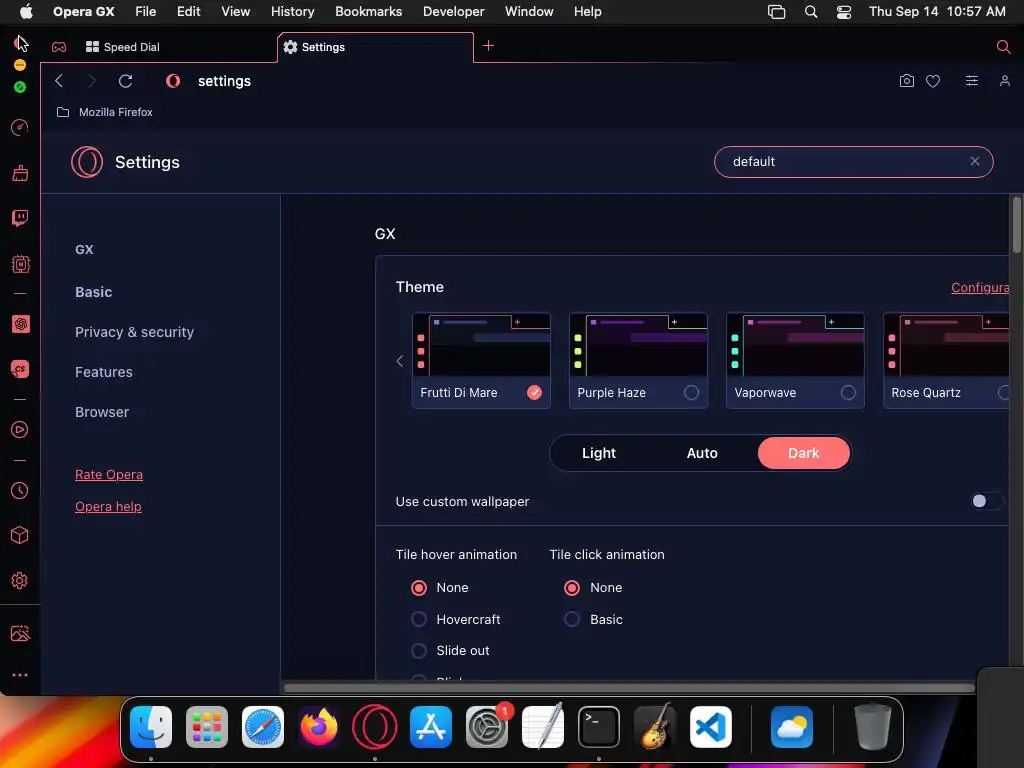Image resolution: width=1024 pixels, height=768 pixels.
Task: Open ChatGPT icon in sidebar
Action: coord(20,324)
